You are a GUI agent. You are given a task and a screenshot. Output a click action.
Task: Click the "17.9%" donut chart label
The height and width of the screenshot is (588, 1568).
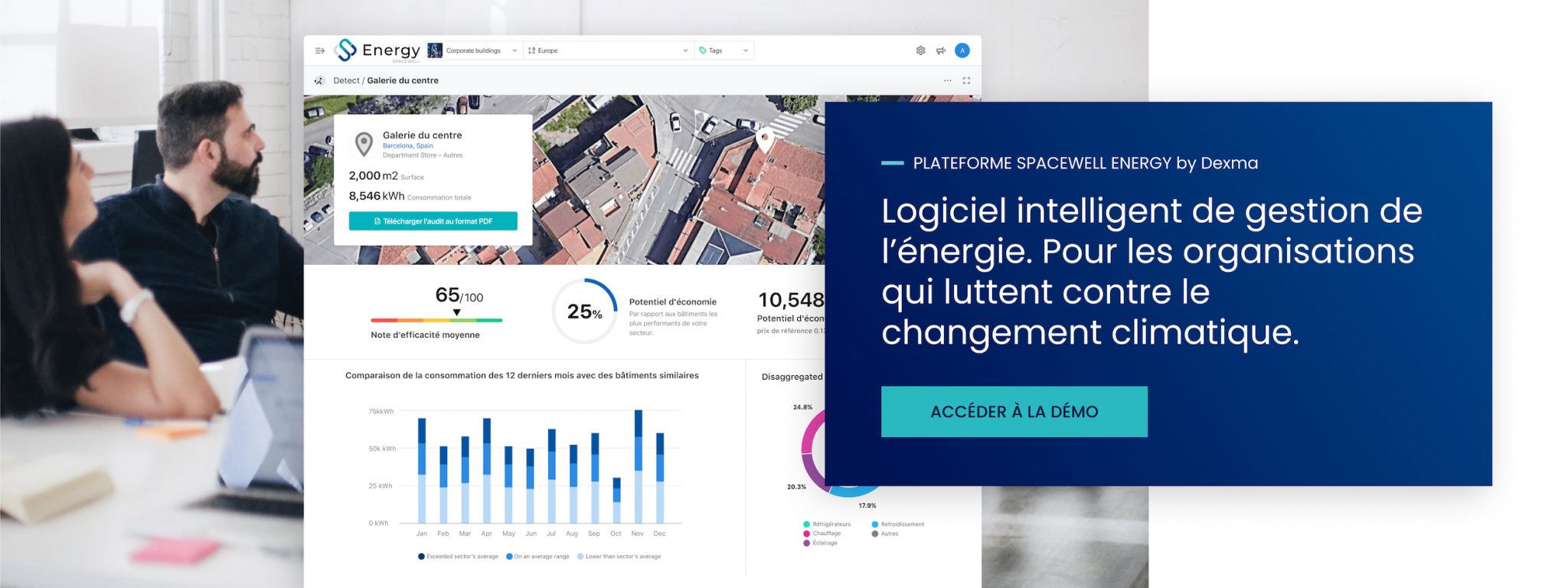click(x=867, y=506)
